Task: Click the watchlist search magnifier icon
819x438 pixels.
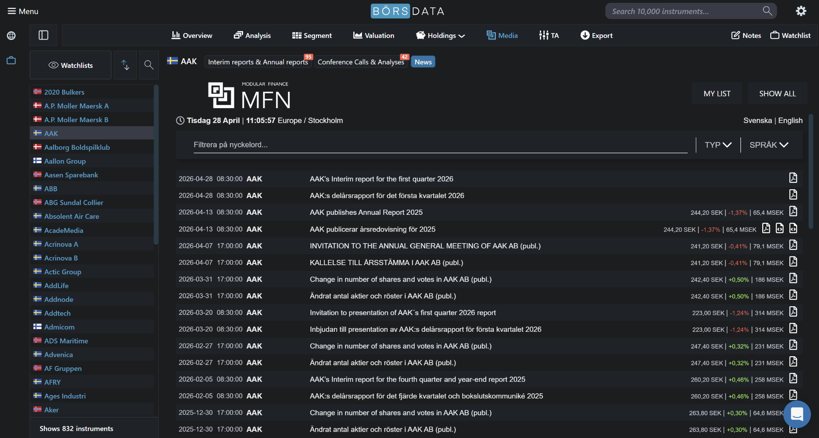Action: 149,65
